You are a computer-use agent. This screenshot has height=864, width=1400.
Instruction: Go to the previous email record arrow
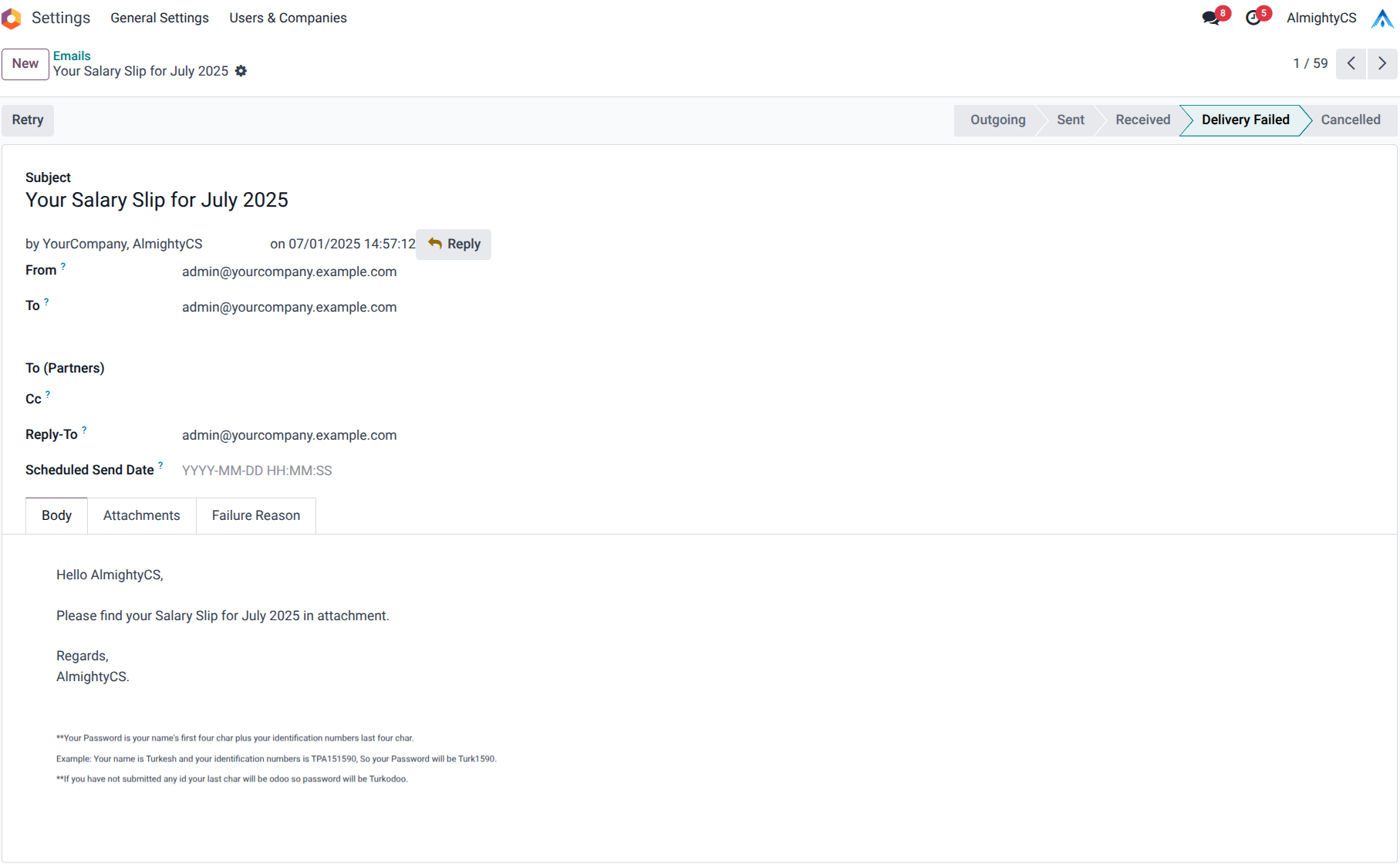point(1351,63)
